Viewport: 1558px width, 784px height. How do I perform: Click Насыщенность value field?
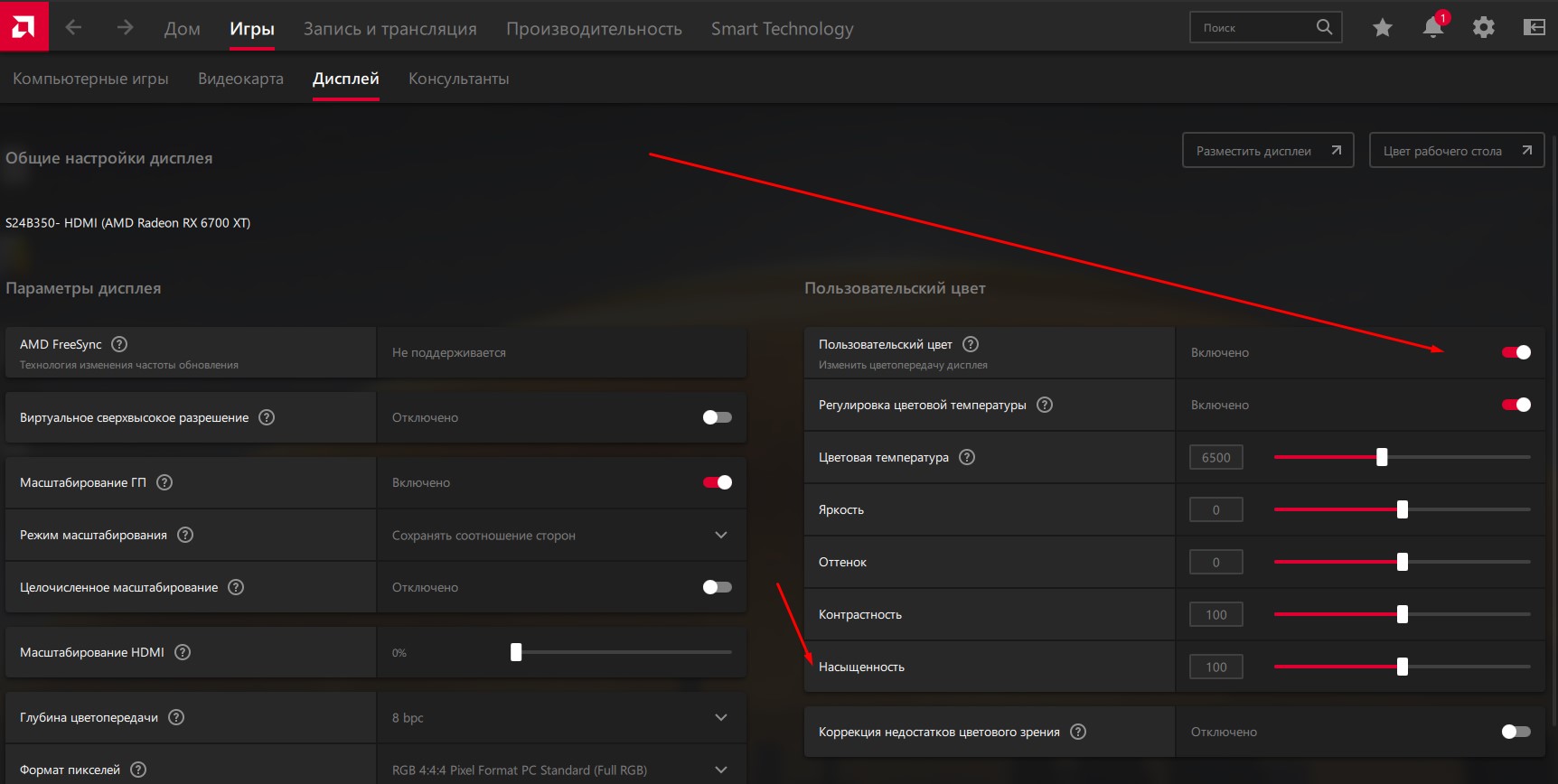tap(1216, 667)
